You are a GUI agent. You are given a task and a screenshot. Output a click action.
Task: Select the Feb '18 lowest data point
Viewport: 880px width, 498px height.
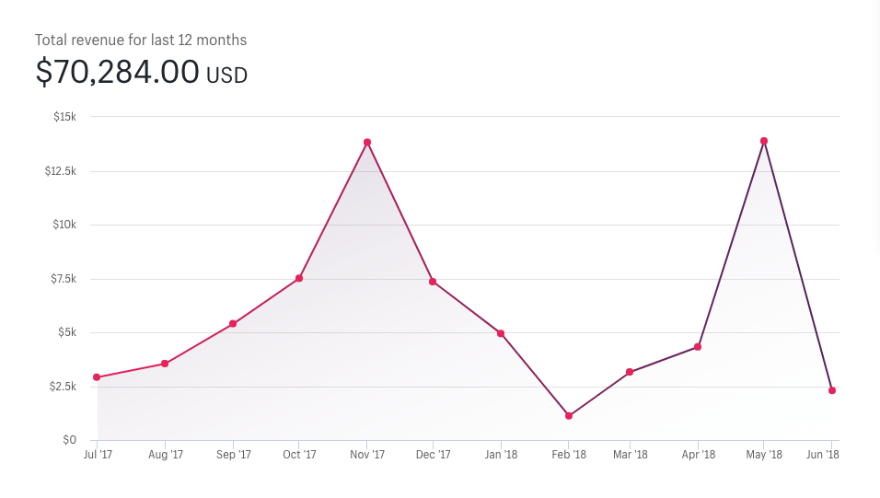pyautogui.click(x=568, y=416)
